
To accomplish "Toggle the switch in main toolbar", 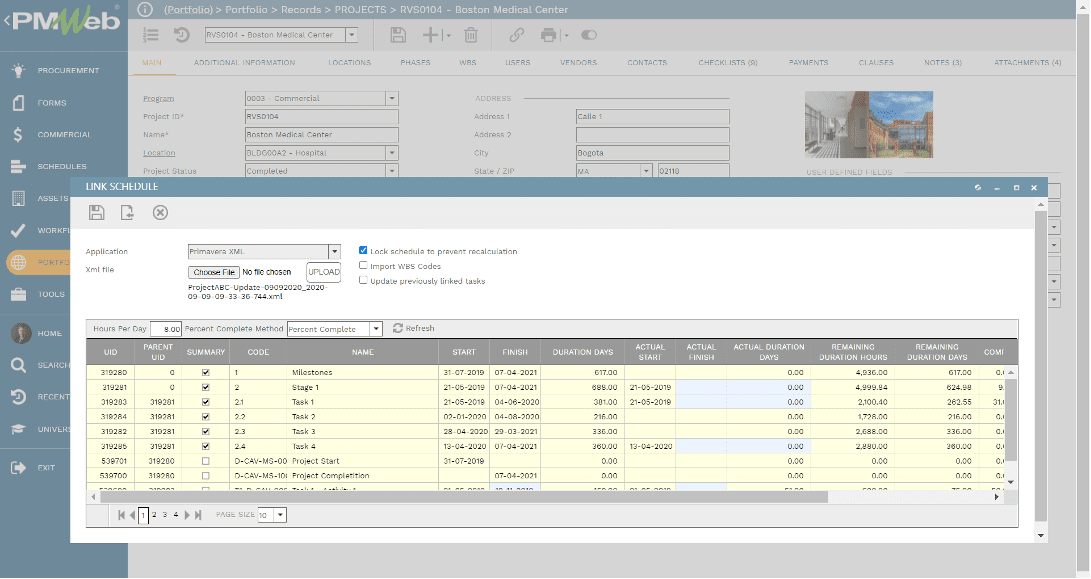I will 589,35.
